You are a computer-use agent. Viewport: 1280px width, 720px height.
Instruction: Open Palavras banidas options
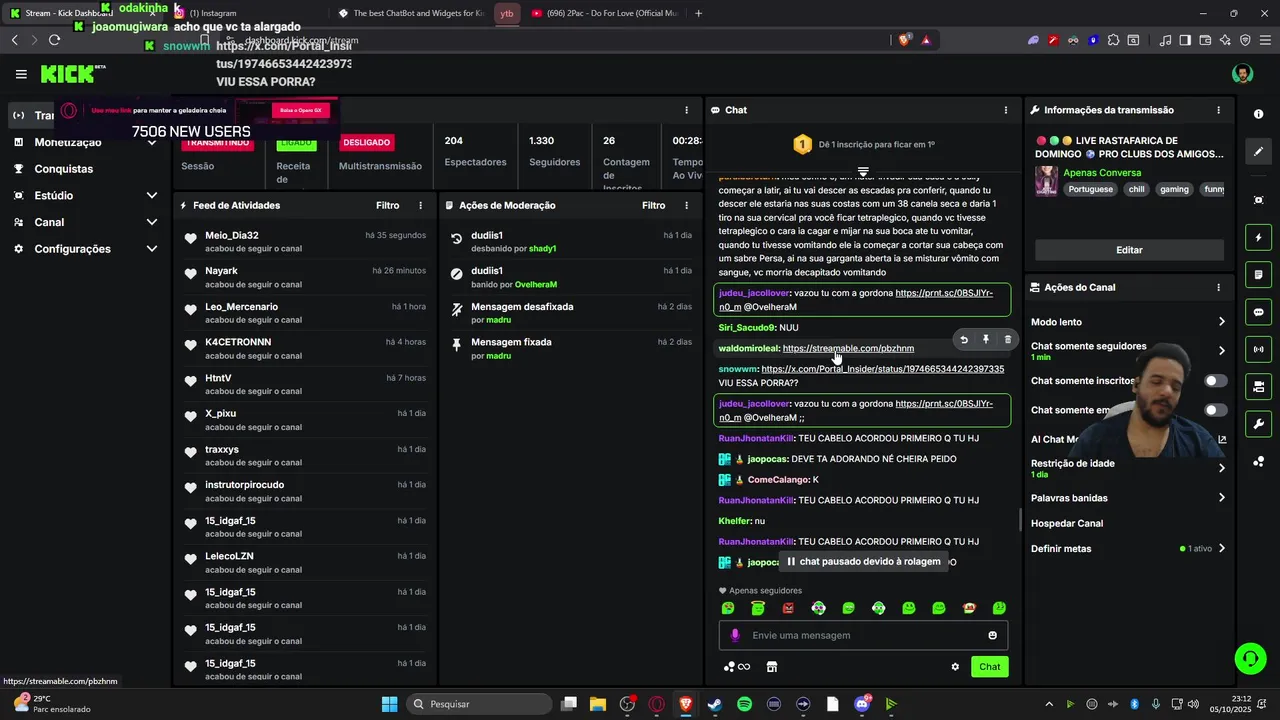[x=1221, y=498]
